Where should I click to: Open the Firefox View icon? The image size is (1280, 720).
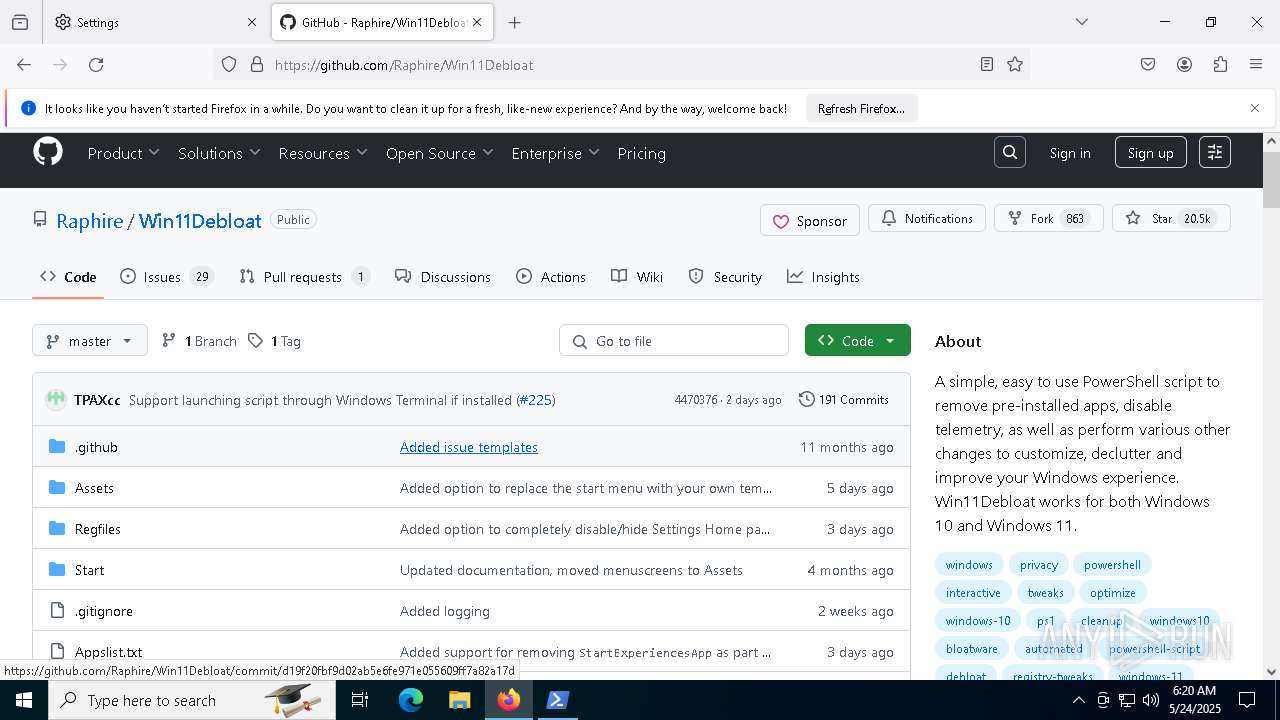tap(20, 22)
